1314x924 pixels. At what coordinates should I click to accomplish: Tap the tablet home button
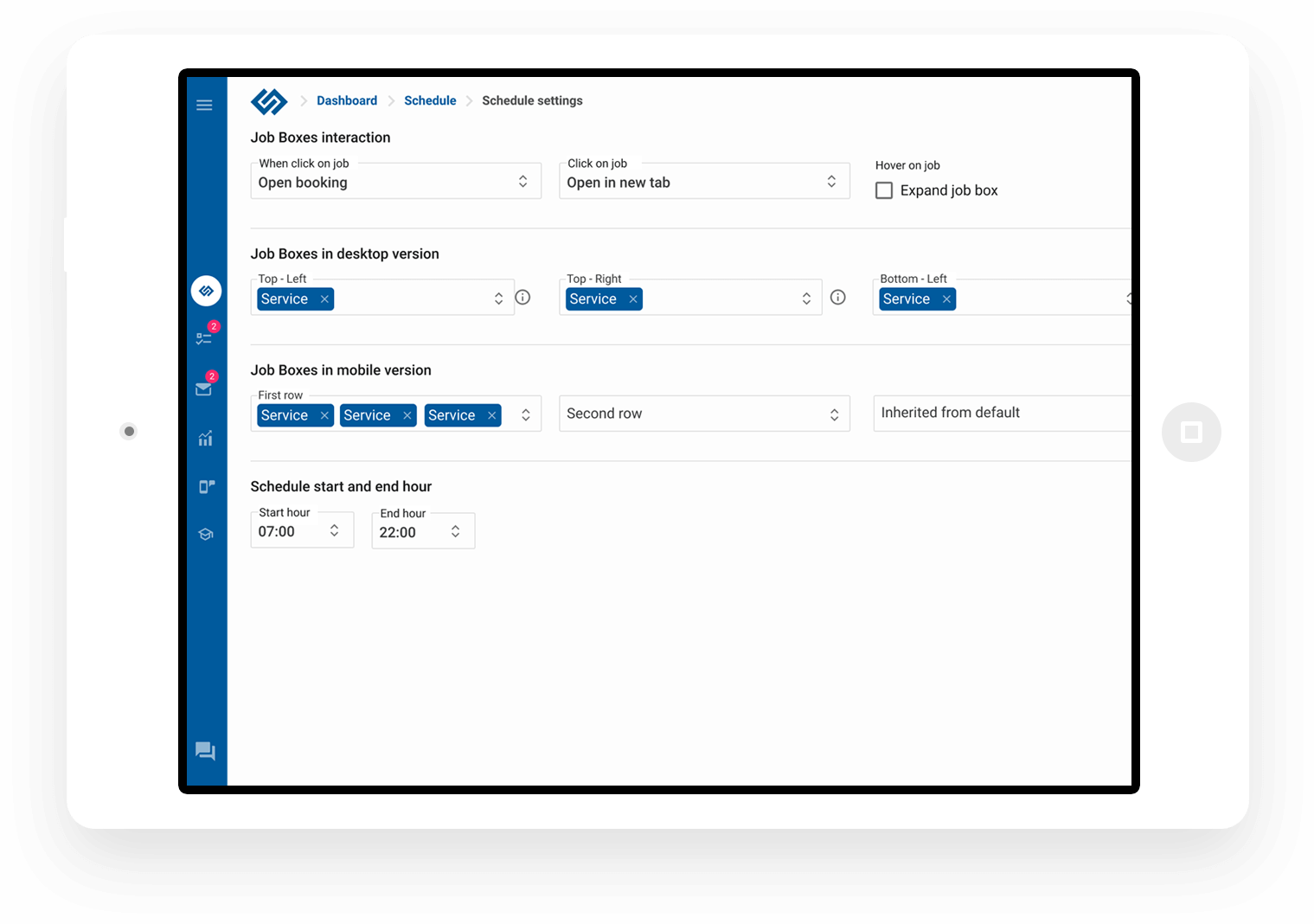pos(1191,432)
